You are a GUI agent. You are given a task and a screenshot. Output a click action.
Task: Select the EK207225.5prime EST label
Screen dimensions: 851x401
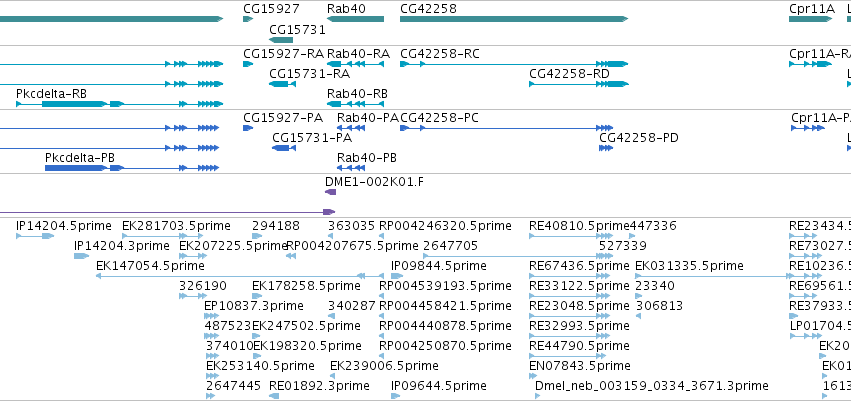coord(233,246)
